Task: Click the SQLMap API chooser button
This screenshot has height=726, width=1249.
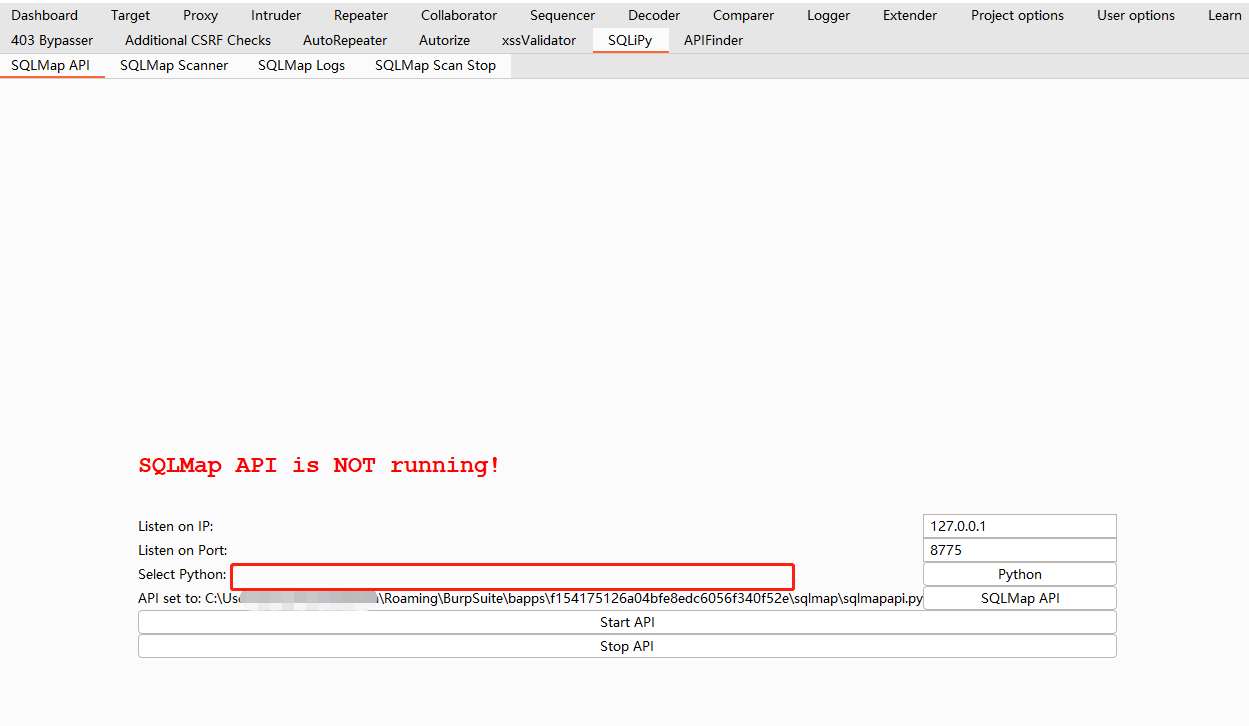Action: coord(1019,598)
